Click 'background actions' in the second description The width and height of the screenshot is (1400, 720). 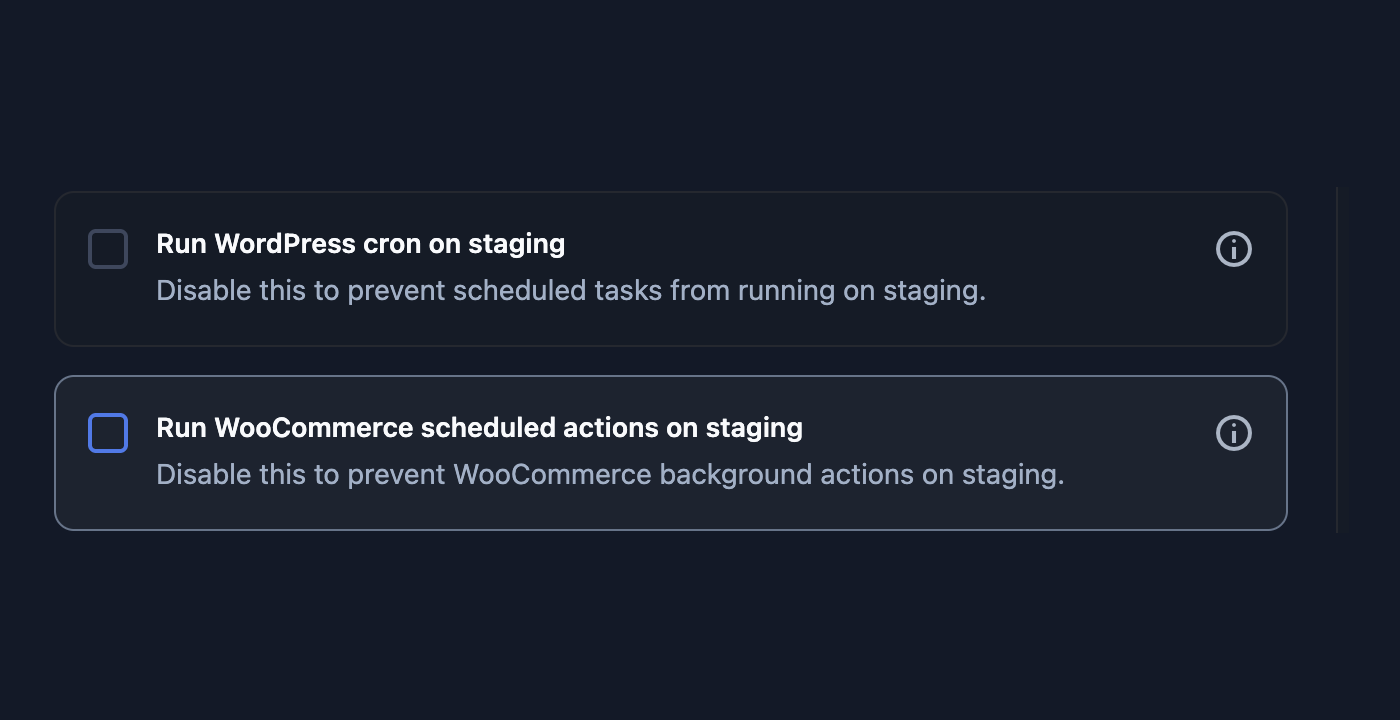pos(786,475)
